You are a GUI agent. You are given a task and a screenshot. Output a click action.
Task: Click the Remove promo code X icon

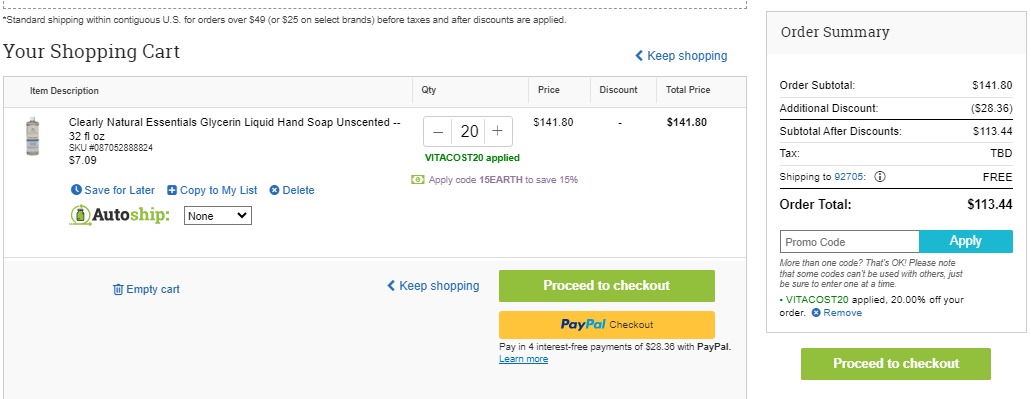[x=816, y=313]
